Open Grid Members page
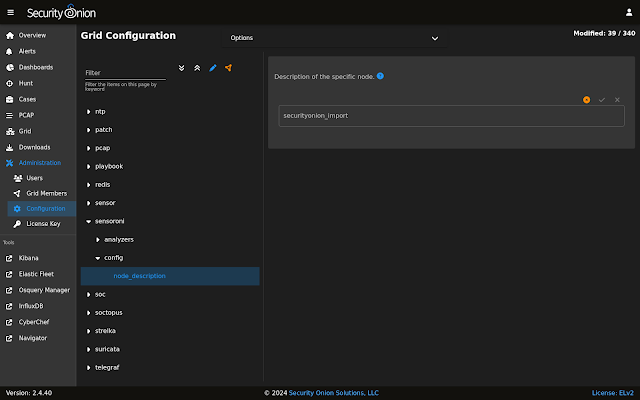Screen dimensions: 640x400 coord(47,193)
